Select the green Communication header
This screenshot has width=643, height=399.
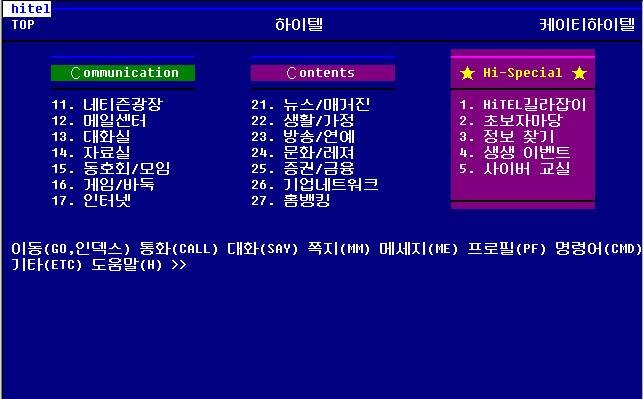(x=123, y=73)
